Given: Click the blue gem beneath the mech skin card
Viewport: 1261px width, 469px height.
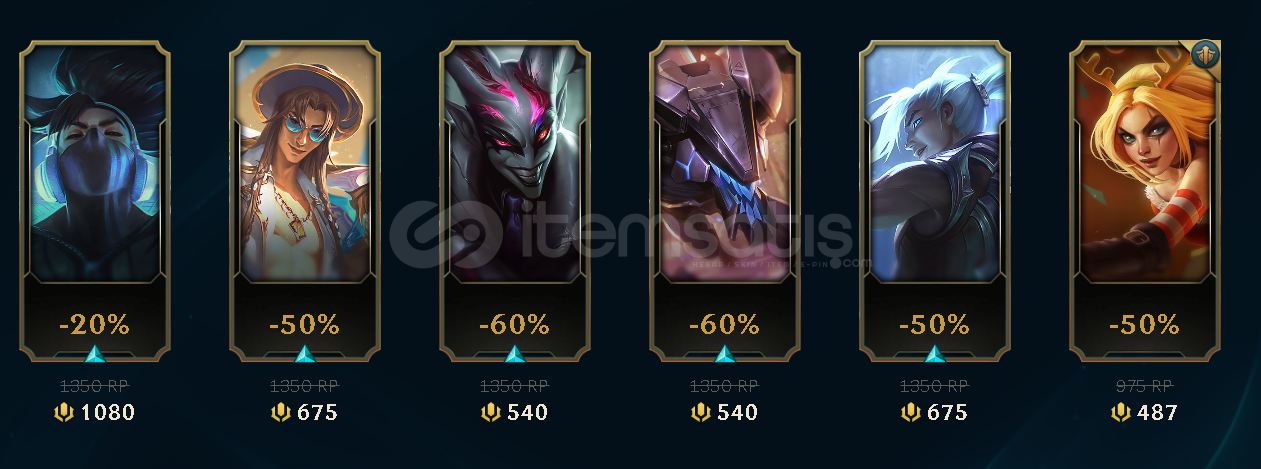Looking at the screenshot, I should [725, 353].
